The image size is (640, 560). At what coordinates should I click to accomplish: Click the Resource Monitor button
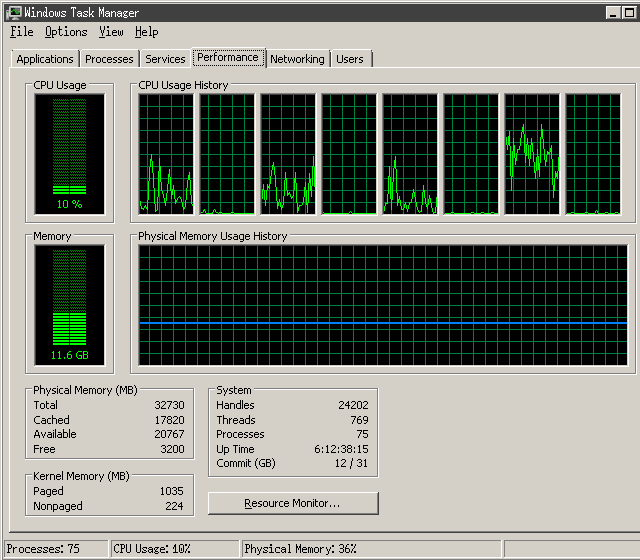(293, 503)
